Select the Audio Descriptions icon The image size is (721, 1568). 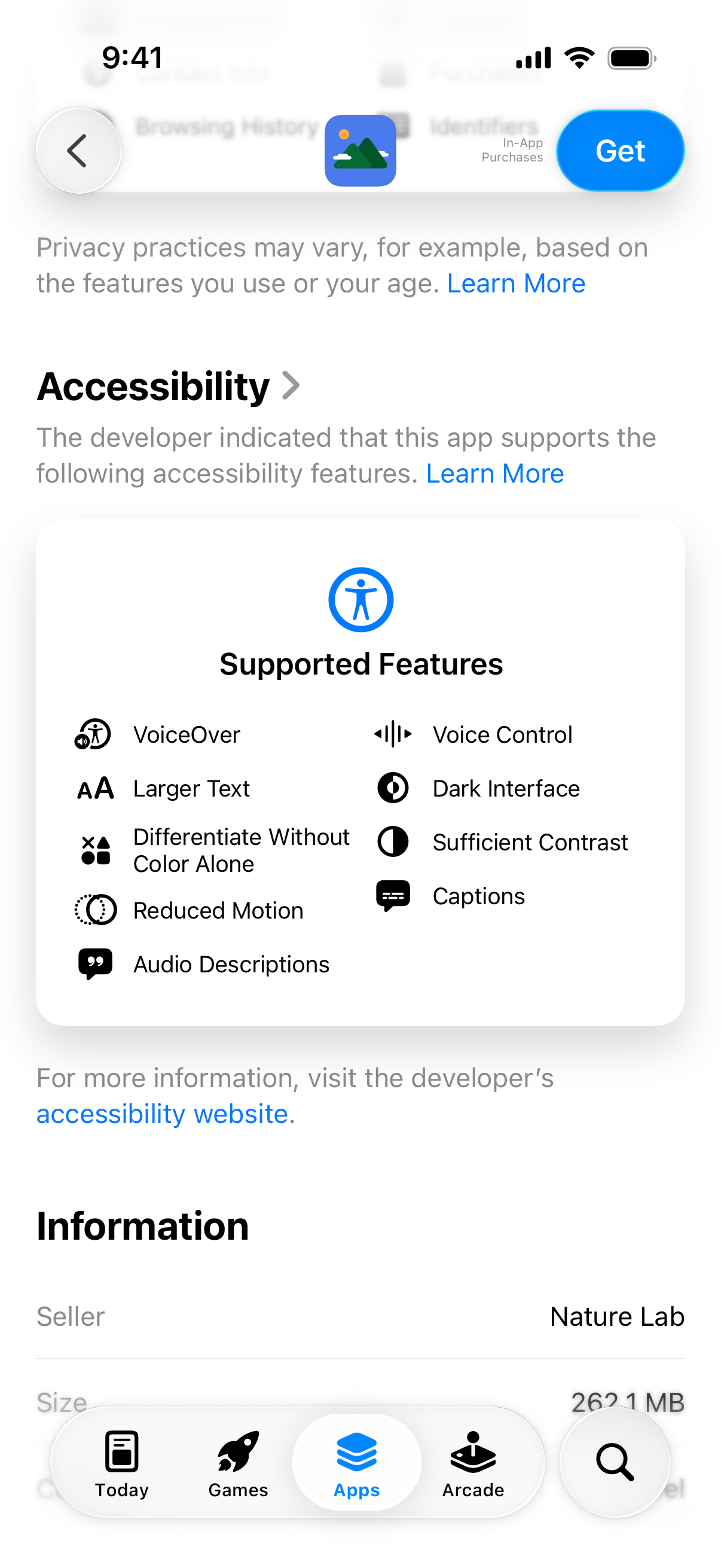pos(95,963)
